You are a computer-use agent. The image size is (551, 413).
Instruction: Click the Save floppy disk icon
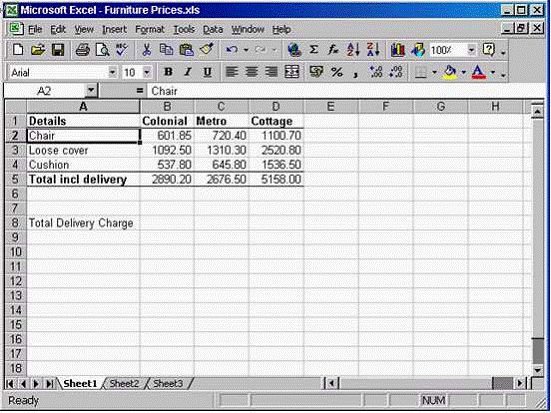point(58,50)
